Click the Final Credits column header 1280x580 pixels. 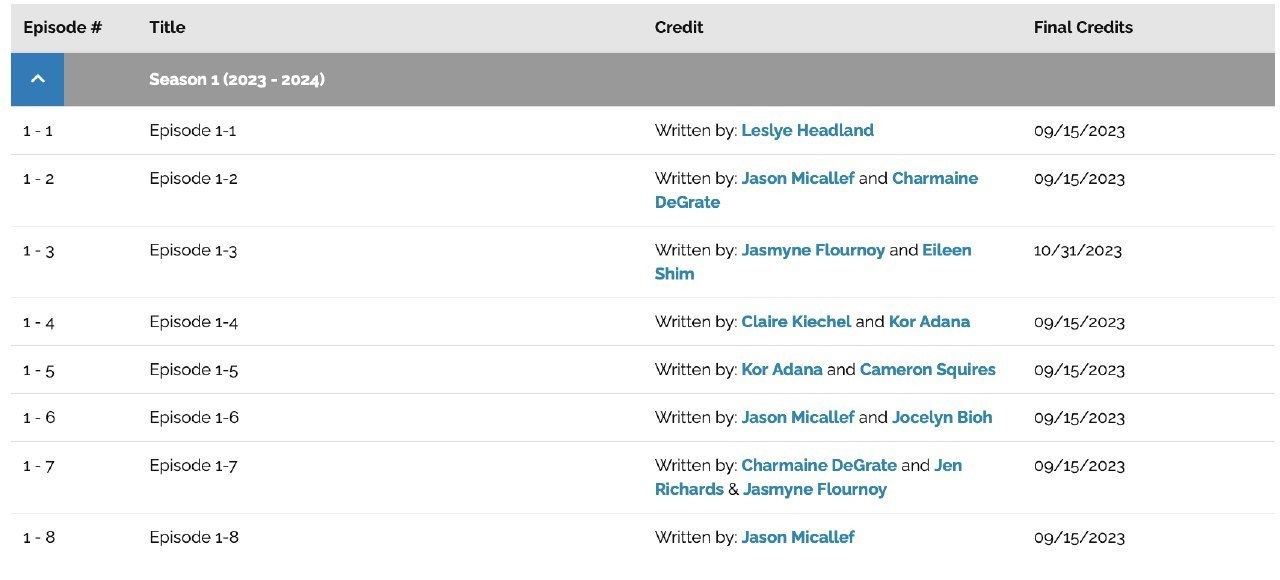tap(1083, 28)
